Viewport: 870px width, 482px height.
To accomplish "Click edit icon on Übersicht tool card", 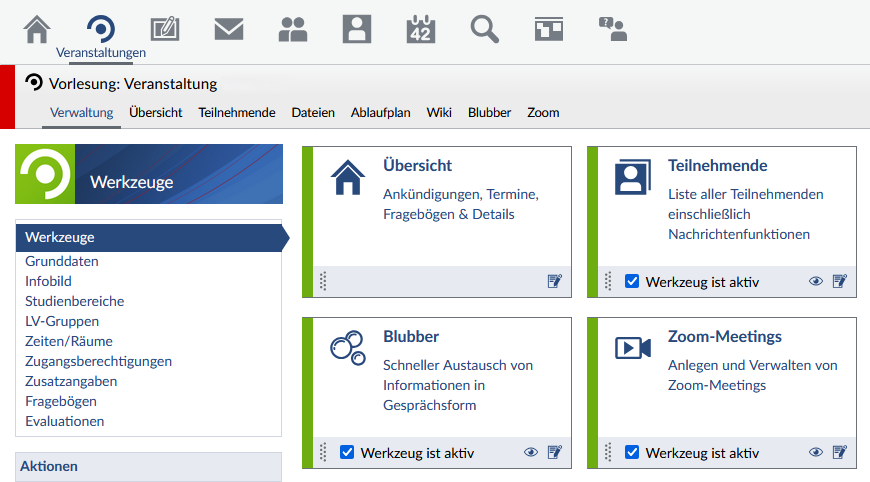I will 555,282.
